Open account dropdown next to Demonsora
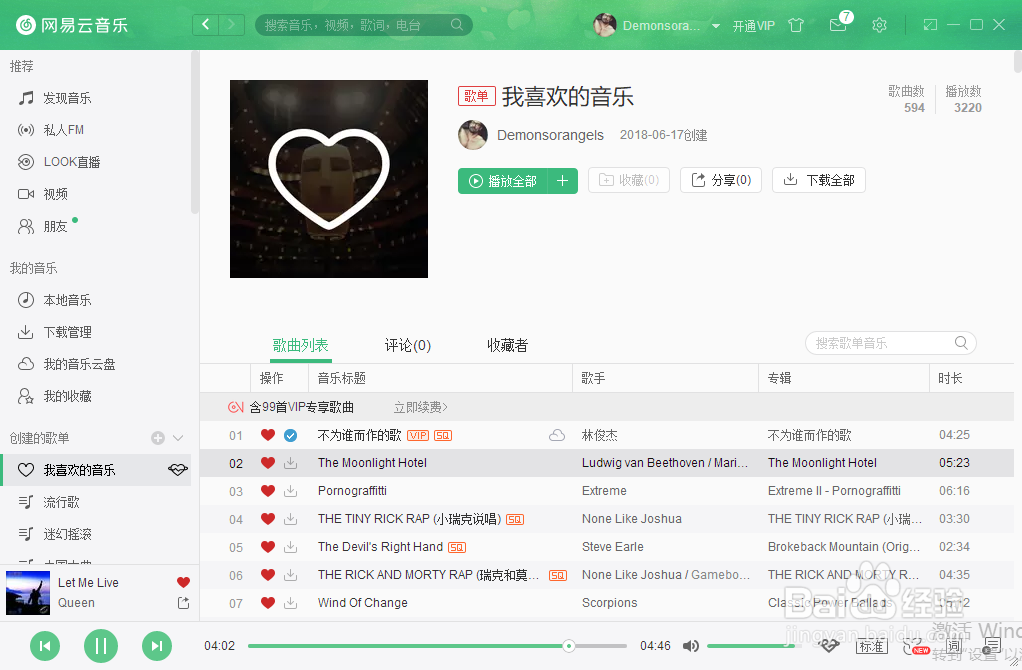The width and height of the screenshot is (1022, 670). click(716, 26)
